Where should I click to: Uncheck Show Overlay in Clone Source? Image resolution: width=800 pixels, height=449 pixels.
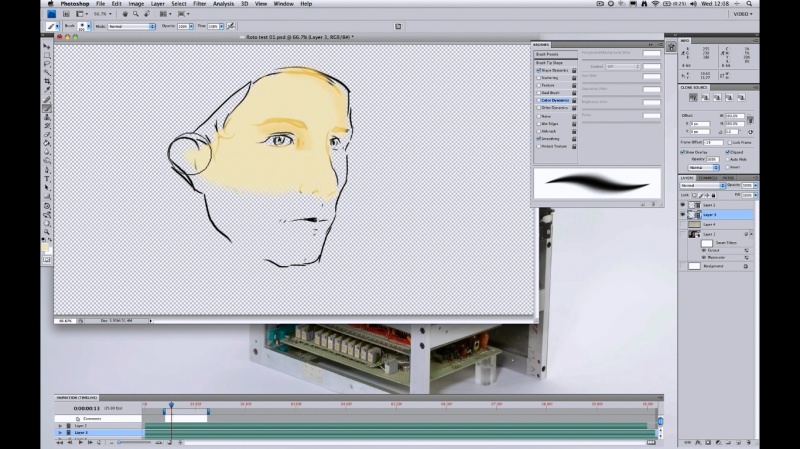point(685,152)
